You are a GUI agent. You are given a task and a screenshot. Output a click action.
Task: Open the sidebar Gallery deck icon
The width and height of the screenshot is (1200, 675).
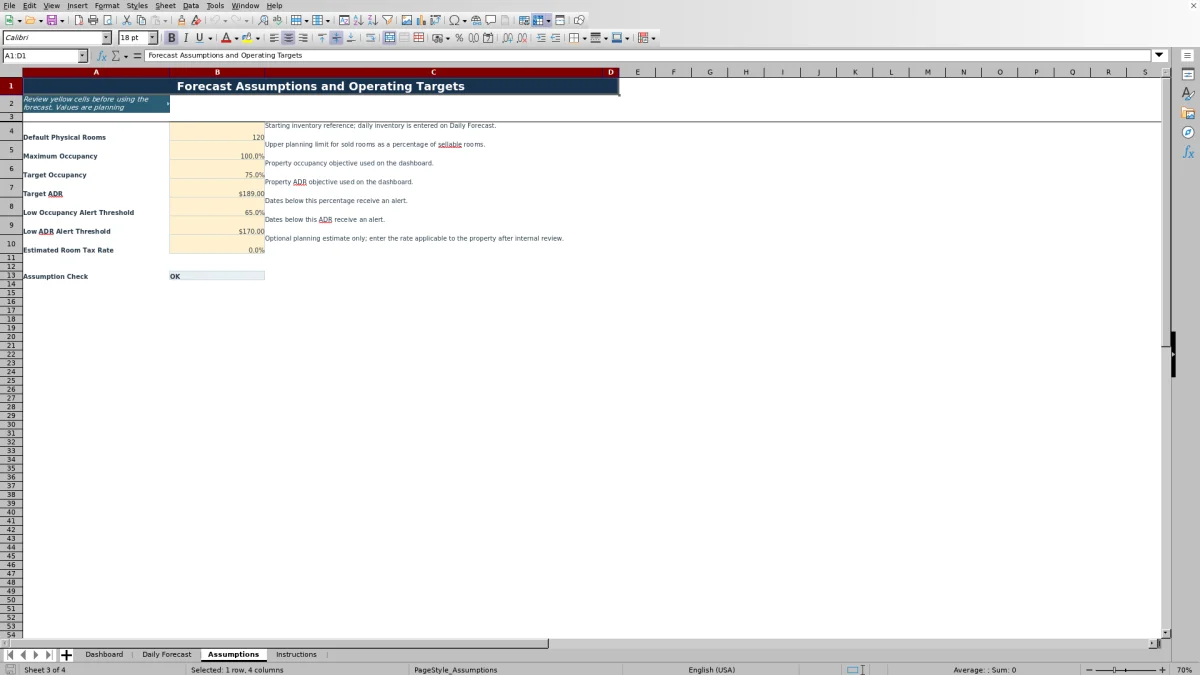pyautogui.click(x=1188, y=113)
